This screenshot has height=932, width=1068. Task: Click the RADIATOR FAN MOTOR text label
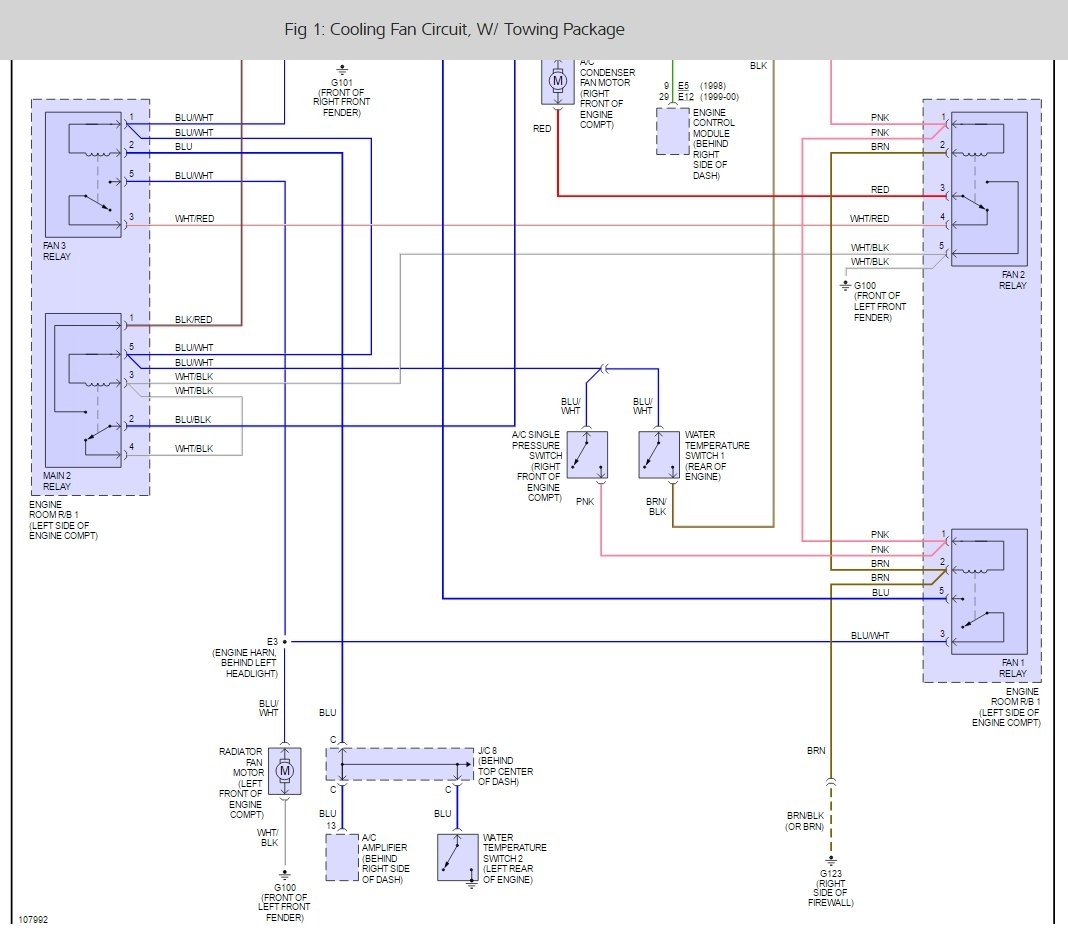(x=241, y=783)
